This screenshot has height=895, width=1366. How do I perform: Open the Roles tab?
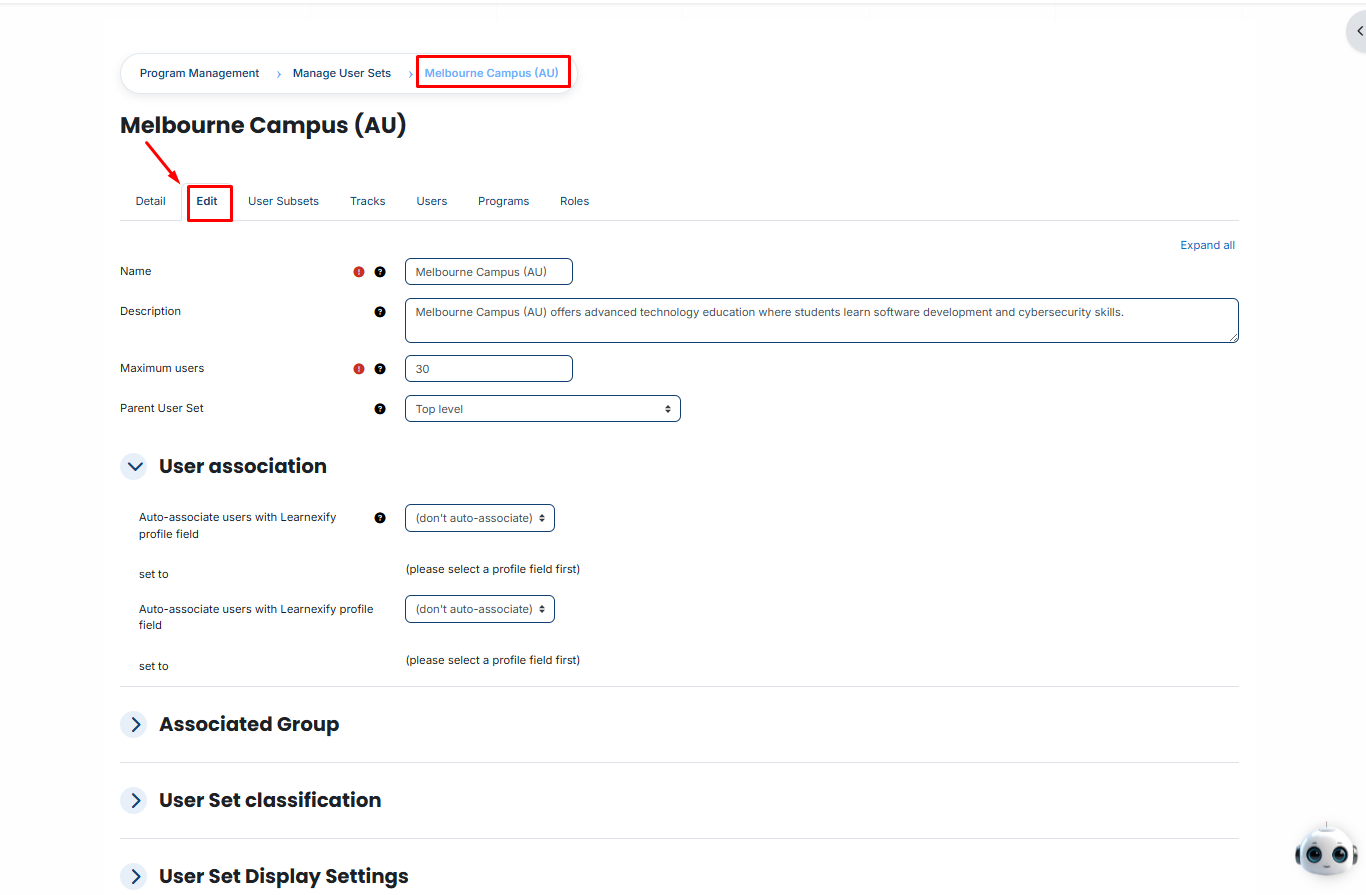pyautogui.click(x=575, y=201)
